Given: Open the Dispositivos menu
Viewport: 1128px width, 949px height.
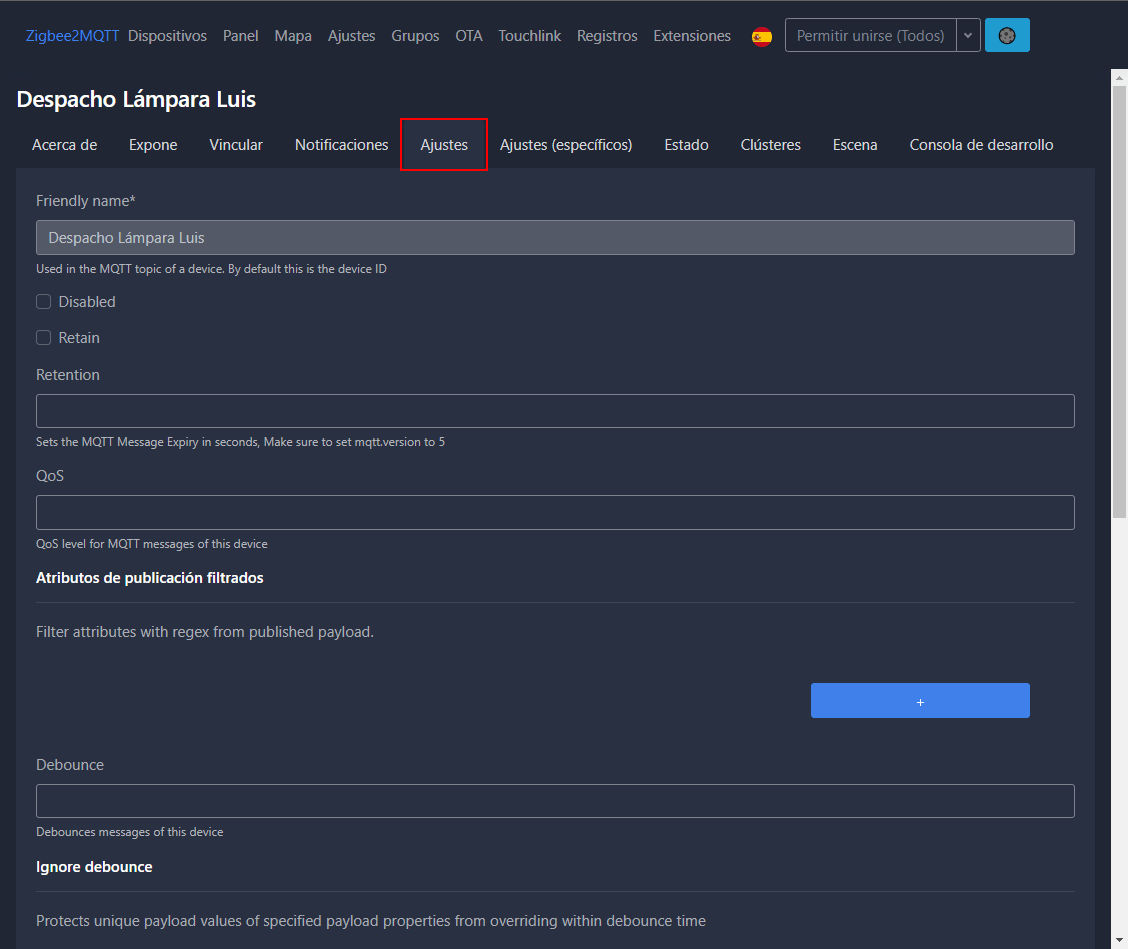Looking at the screenshot, I should click(x=167, y=36).
